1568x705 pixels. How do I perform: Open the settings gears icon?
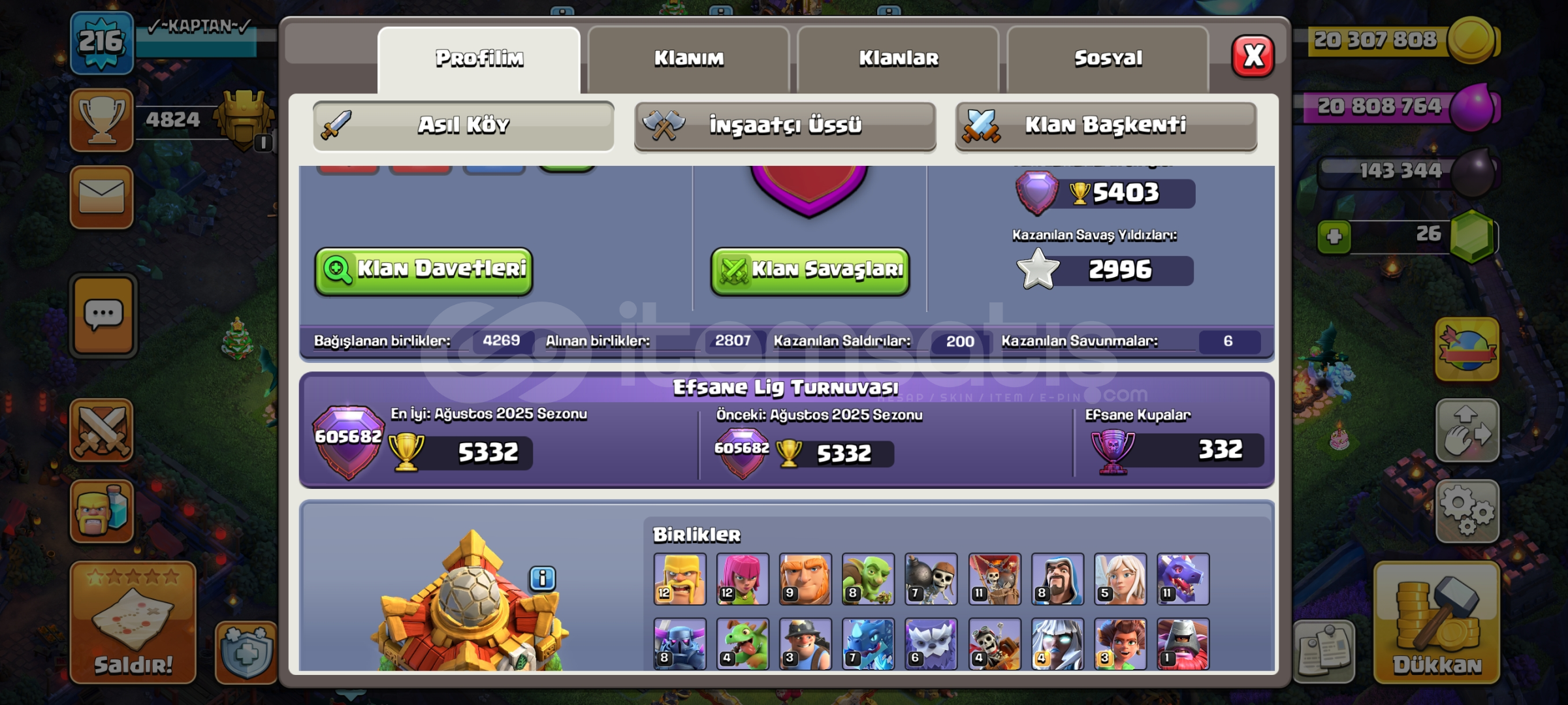click(1467, 511)
